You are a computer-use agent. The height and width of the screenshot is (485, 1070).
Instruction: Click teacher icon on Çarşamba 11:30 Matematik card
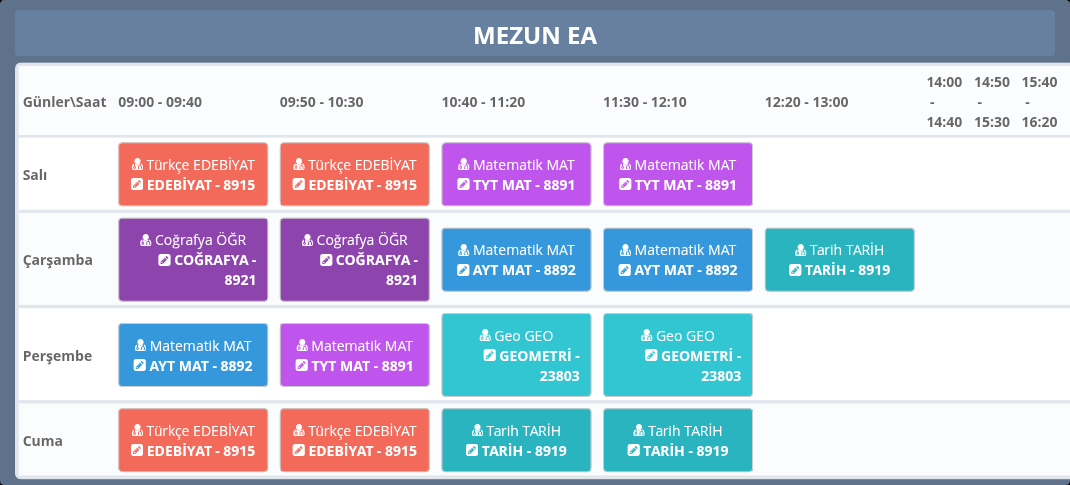tap(625, 250)
